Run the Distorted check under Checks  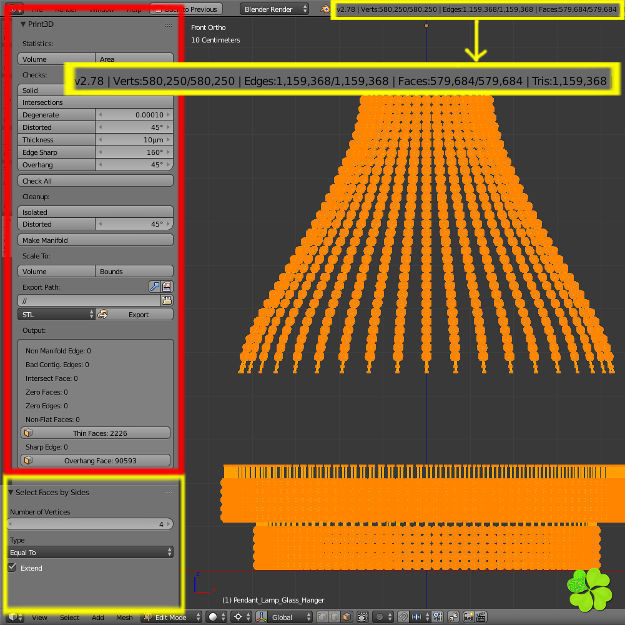click(56, 127)
